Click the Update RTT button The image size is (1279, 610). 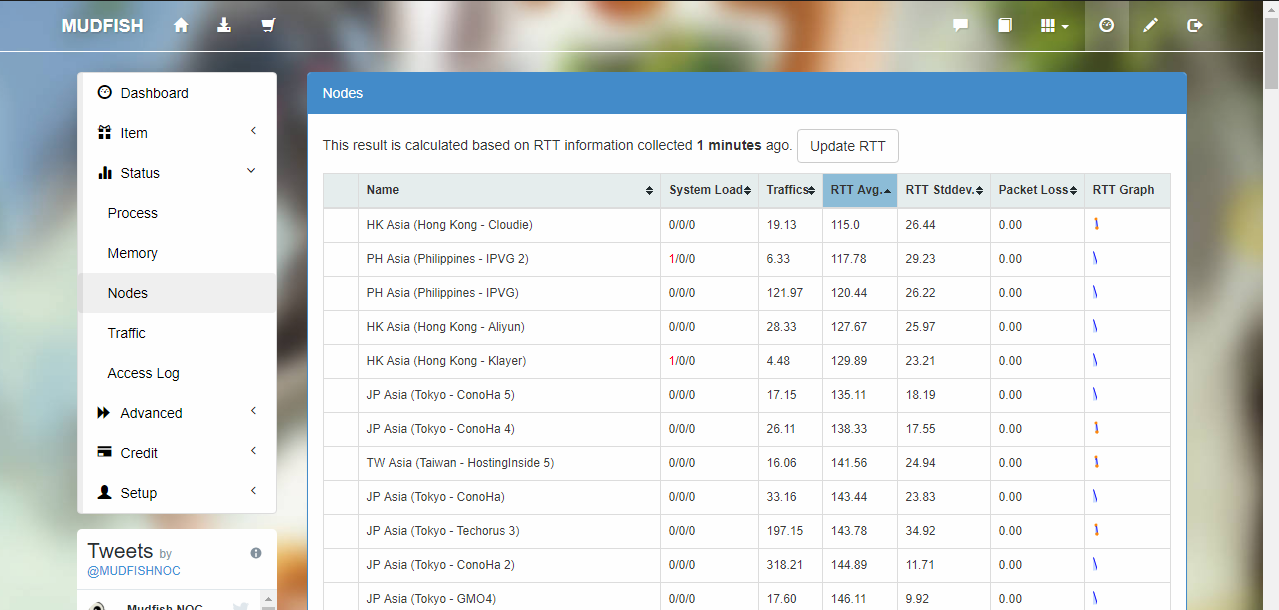click(x=847, y=146)
